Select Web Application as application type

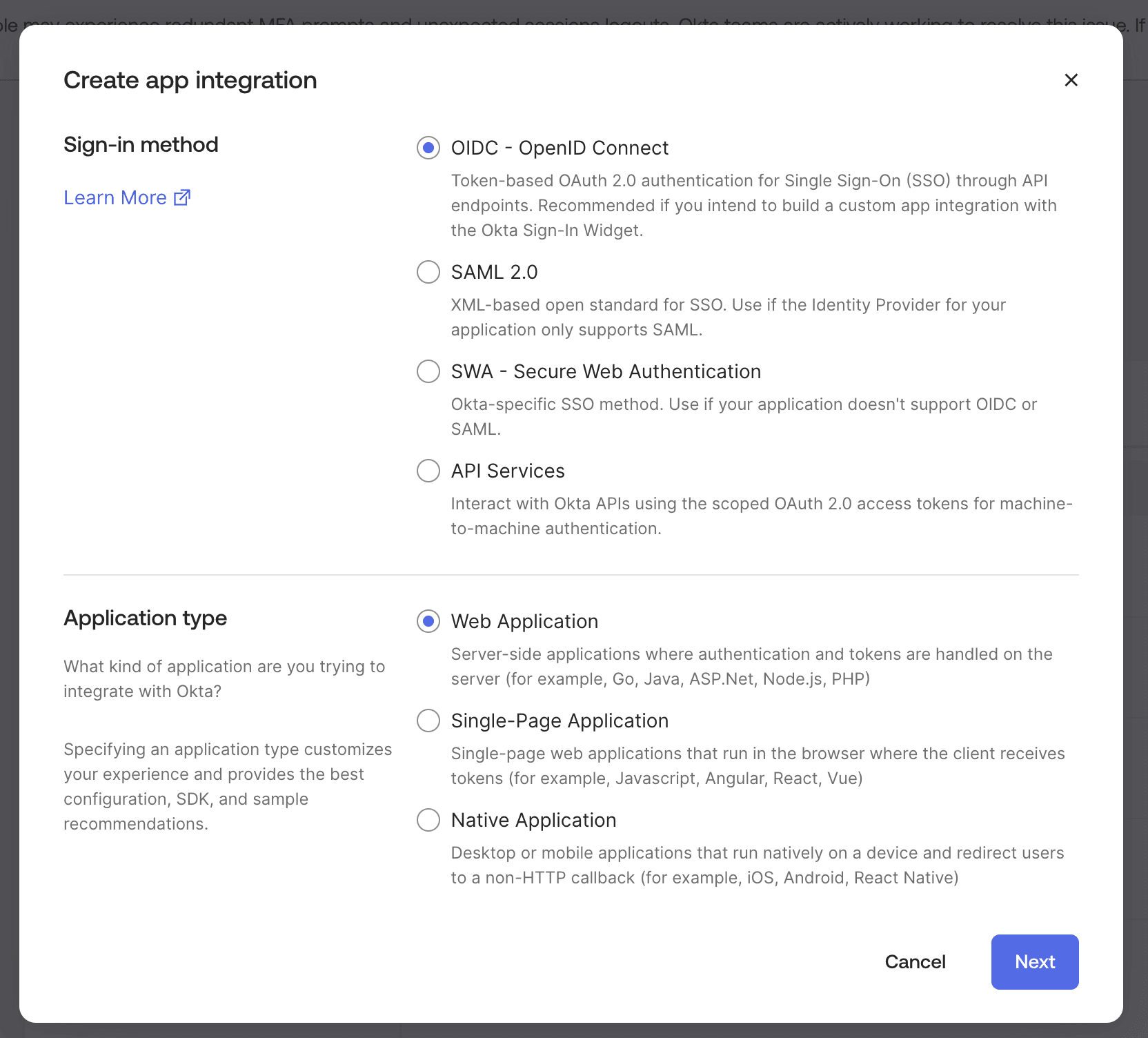[x=428, y=621]
